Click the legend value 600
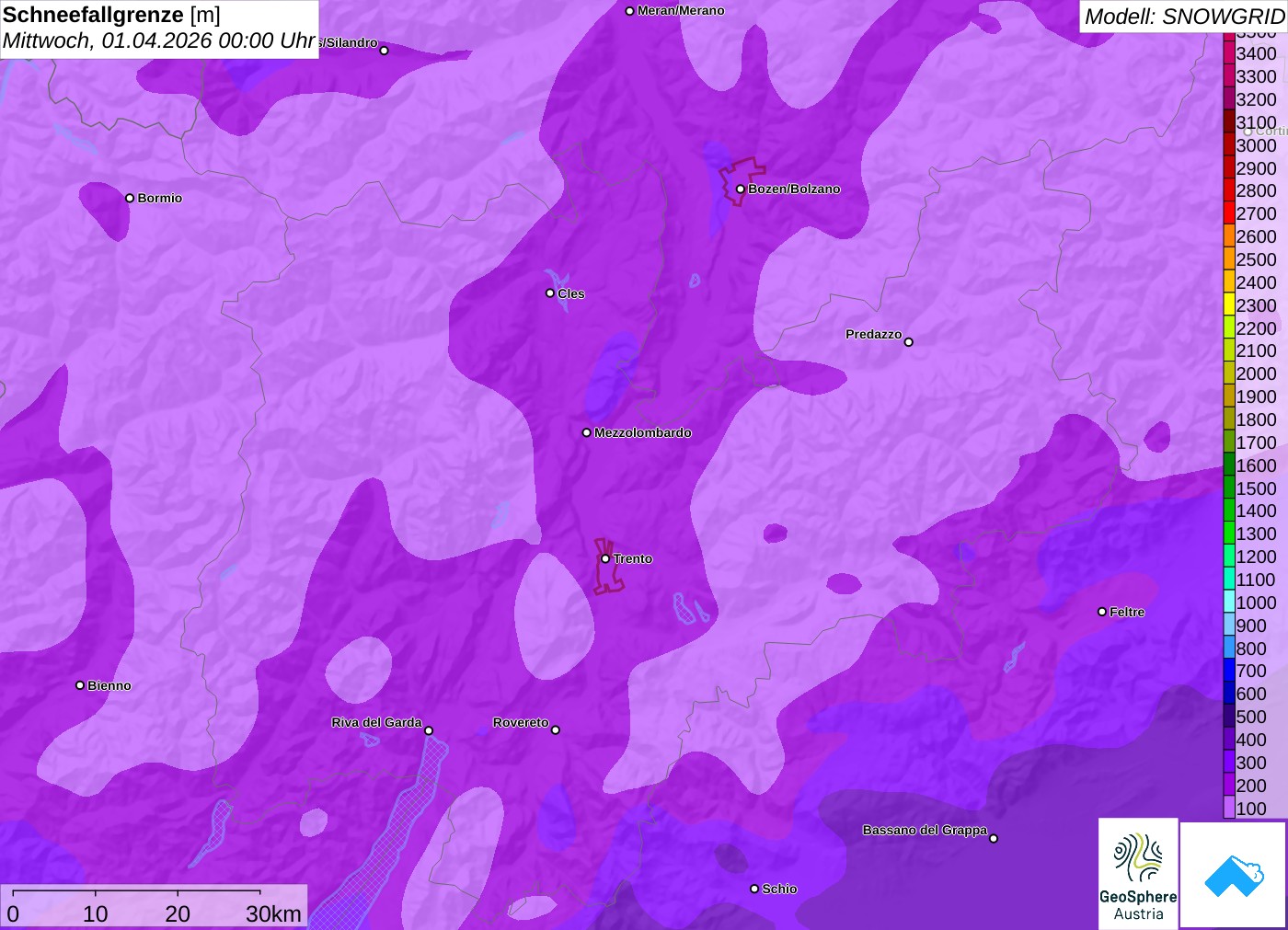Screen dimensions: 1288x930 tap(1251, 694)
